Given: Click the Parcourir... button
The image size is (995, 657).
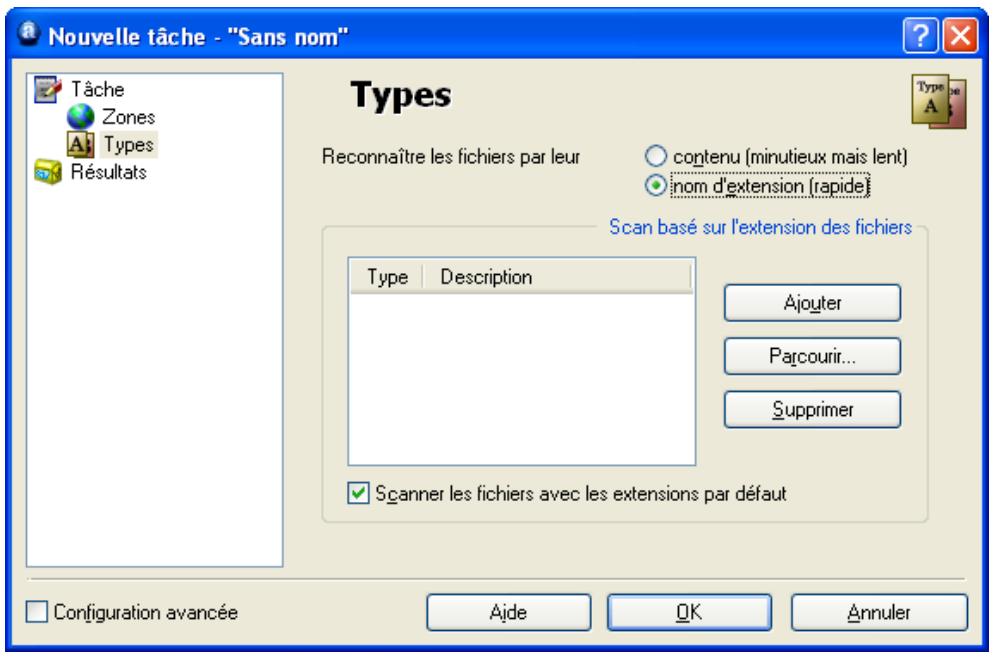Looking at the screenshot, I should (x=812, y=356).
